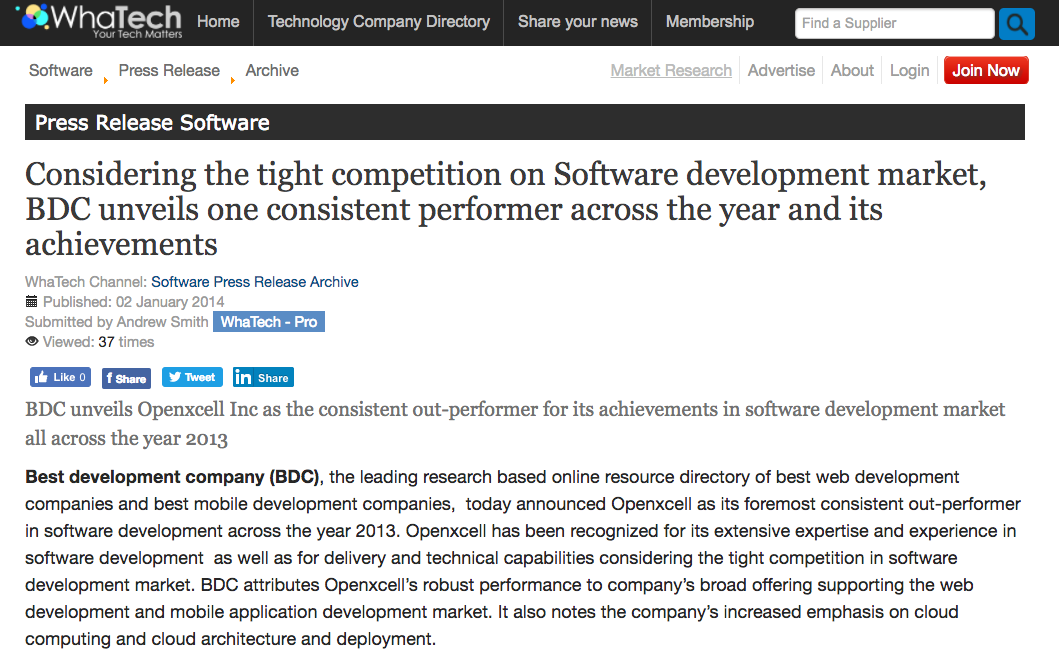1059x665 pixels.
Task: Open the Home menu item
Action: click(218, 21)
